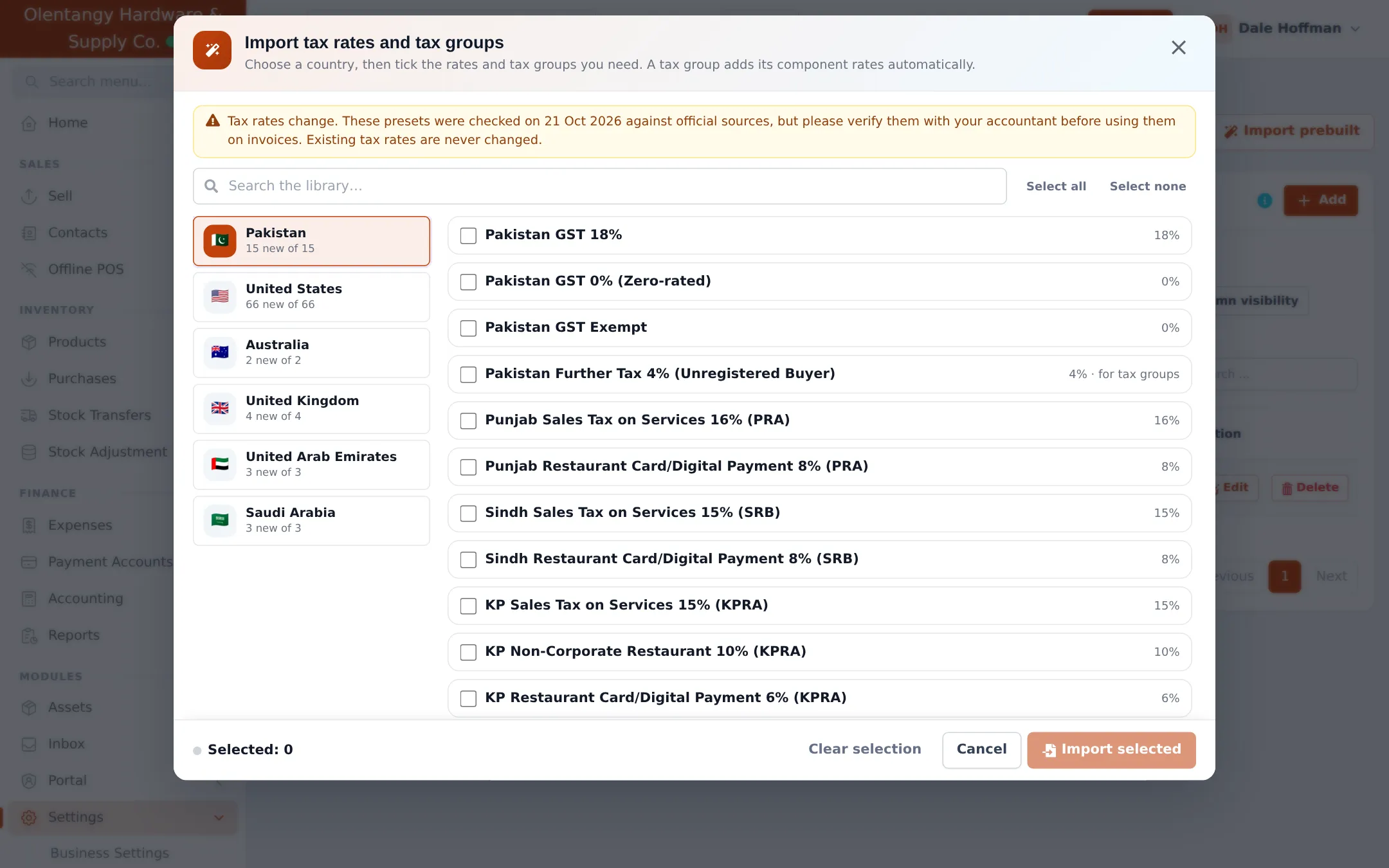Click the Offline POS icon in sidebar
The image size is (1389, 868).
(29, 269)
